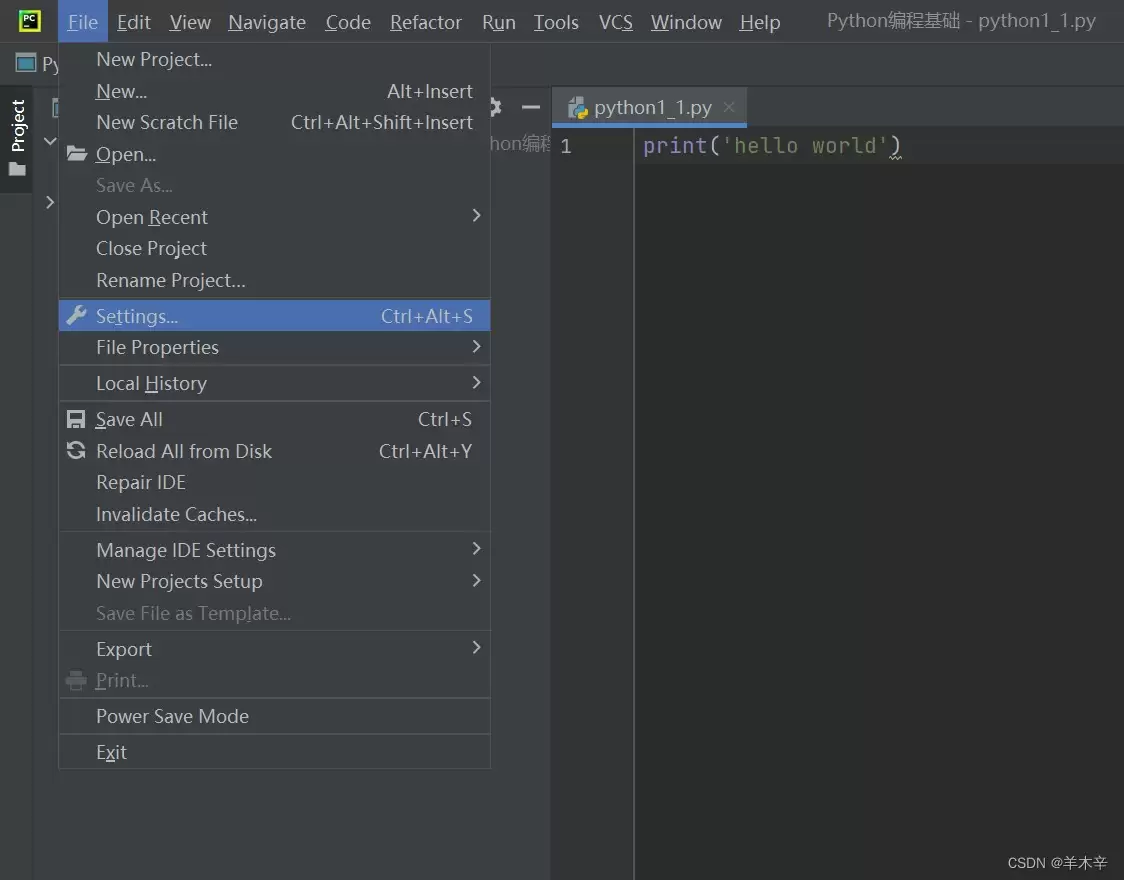
Task: Choose New... menu entry
Action: [275, 91]
